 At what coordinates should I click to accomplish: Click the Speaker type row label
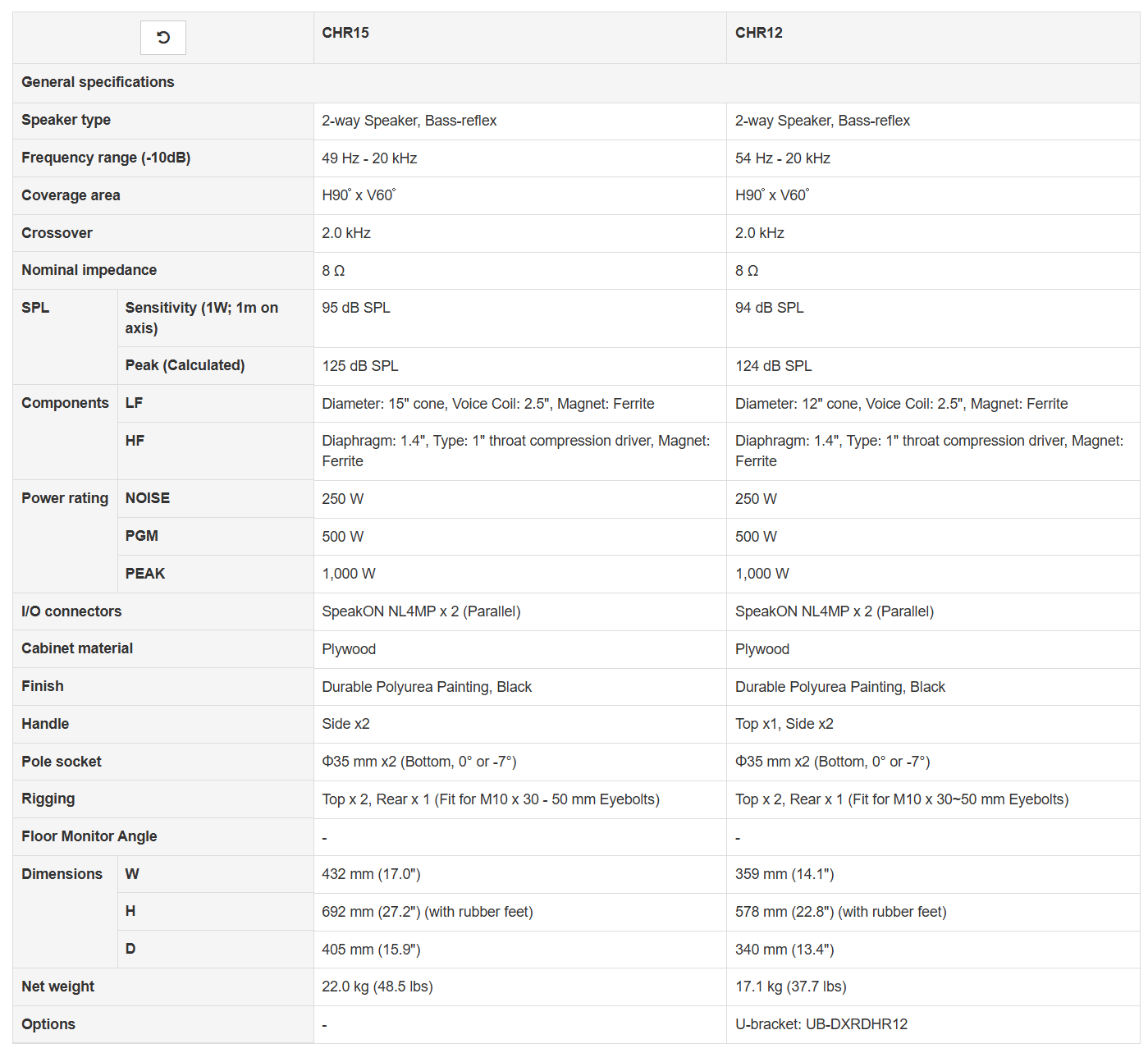click(66, 120)
